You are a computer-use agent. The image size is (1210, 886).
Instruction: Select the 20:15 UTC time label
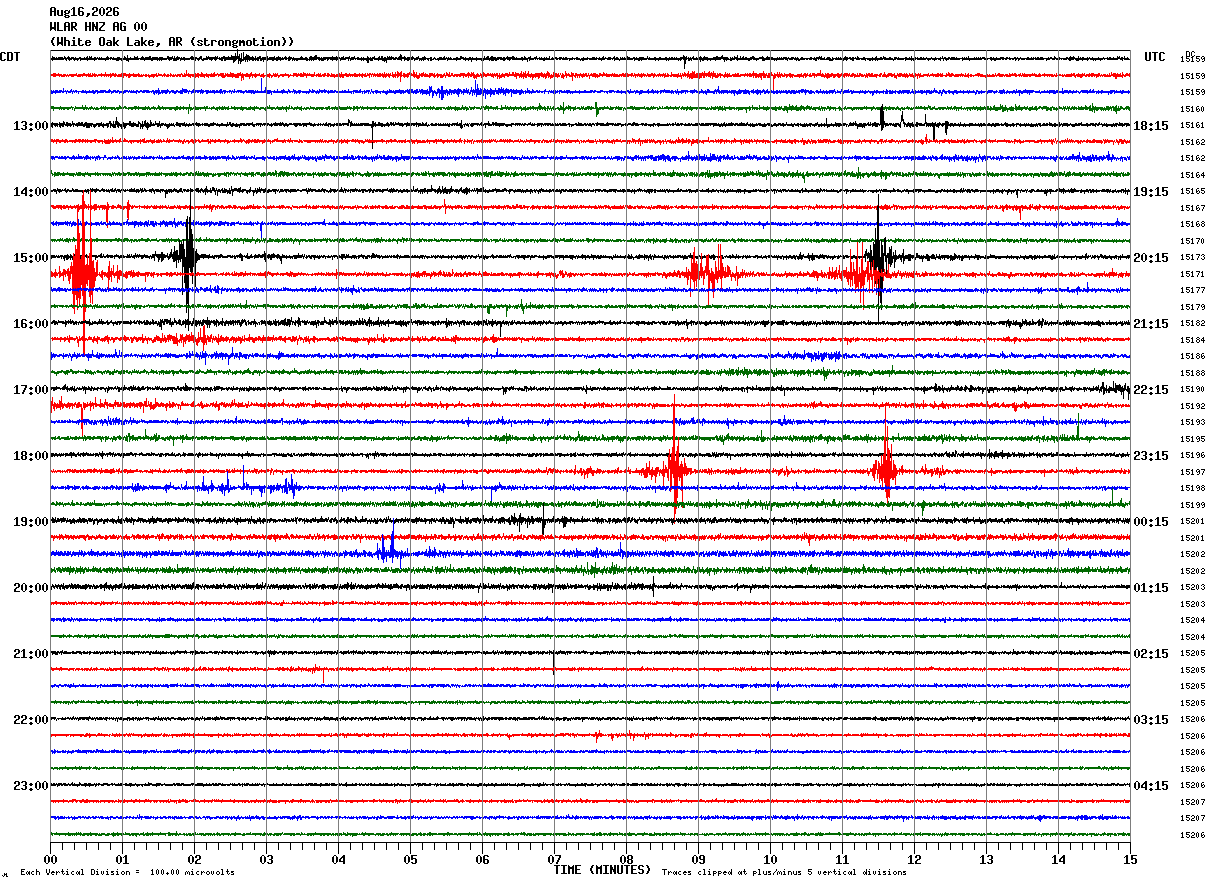tap(1150, 258)
